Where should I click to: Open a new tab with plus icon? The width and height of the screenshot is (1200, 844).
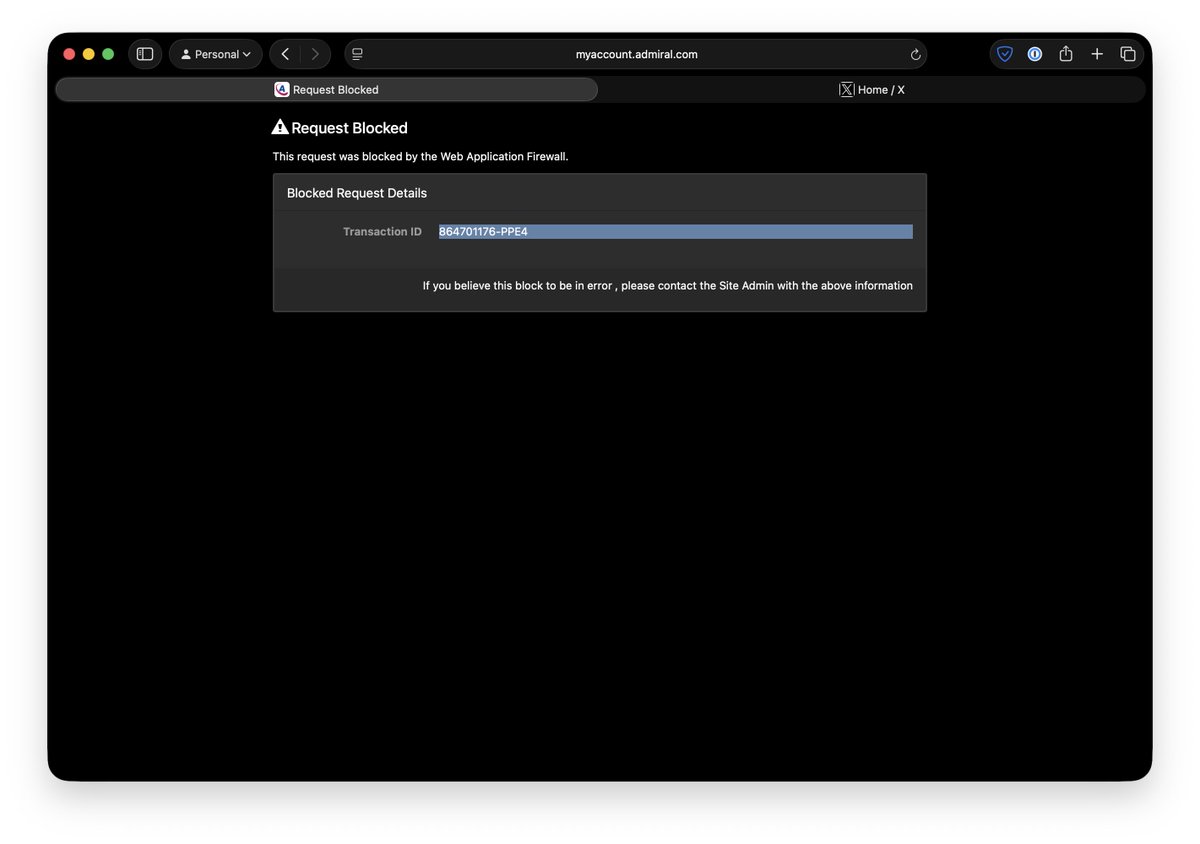tap(1097, 54)
